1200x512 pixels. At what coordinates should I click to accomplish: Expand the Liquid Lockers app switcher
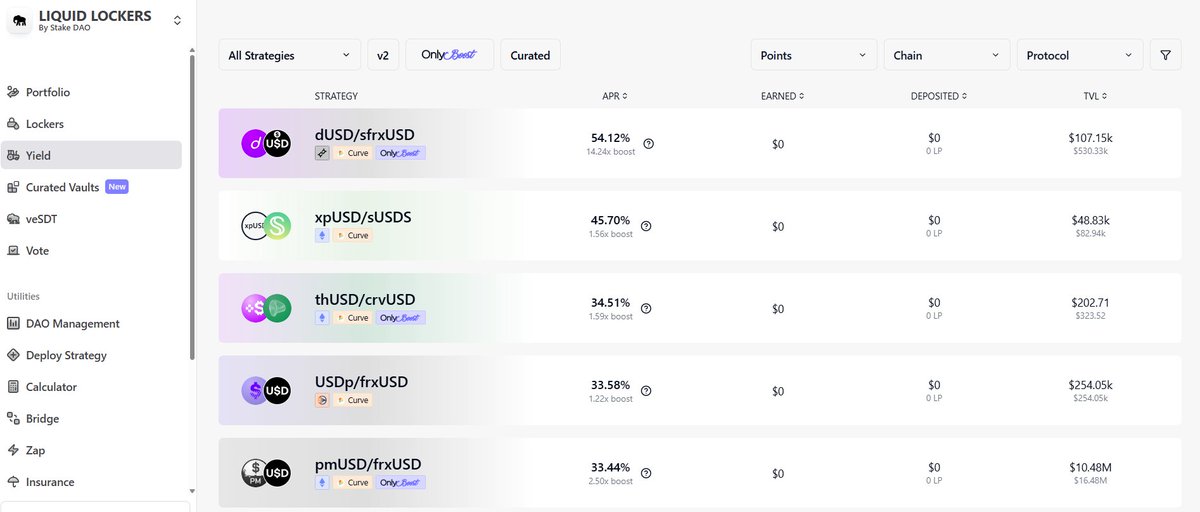pyautogui.click(x=177, y=20)
